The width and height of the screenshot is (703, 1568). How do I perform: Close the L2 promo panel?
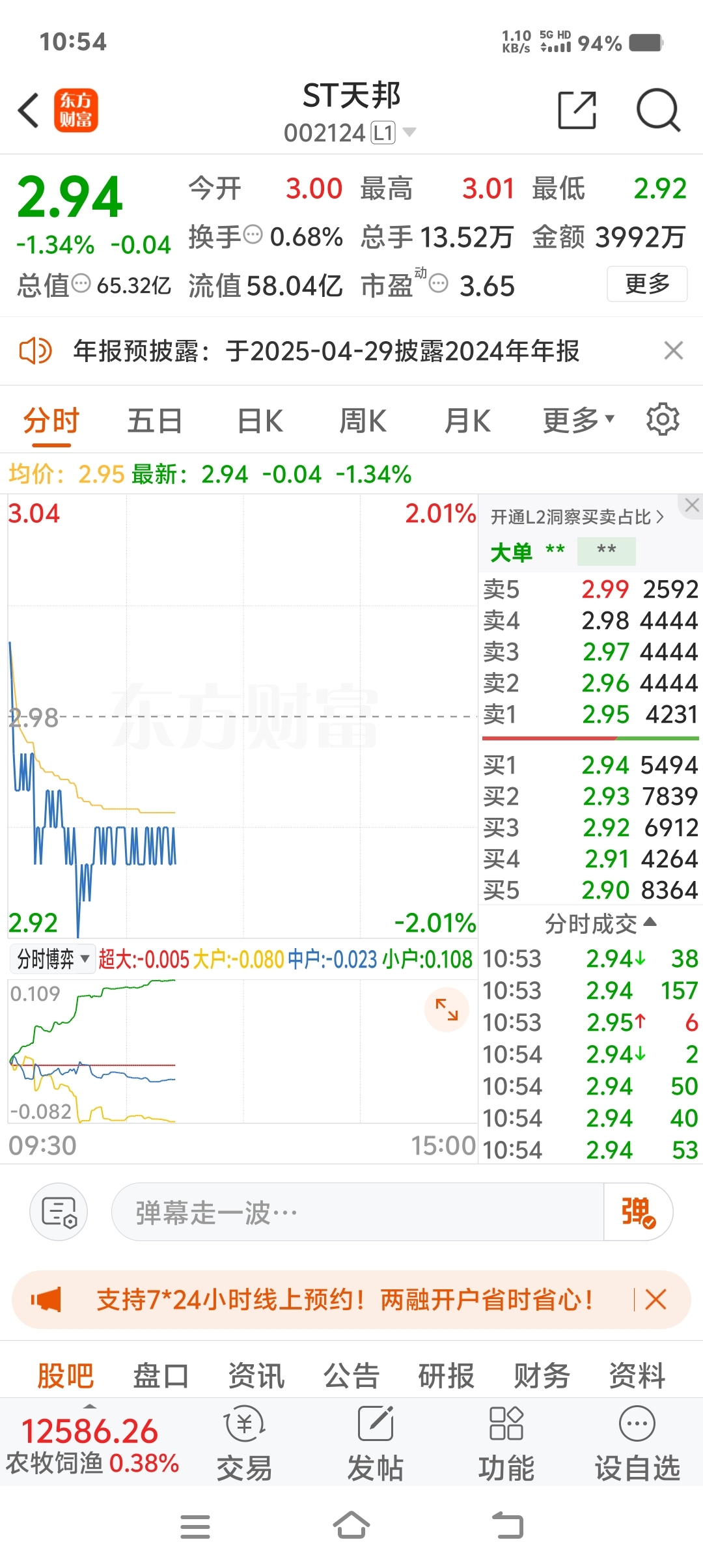[x=691, y=505]
